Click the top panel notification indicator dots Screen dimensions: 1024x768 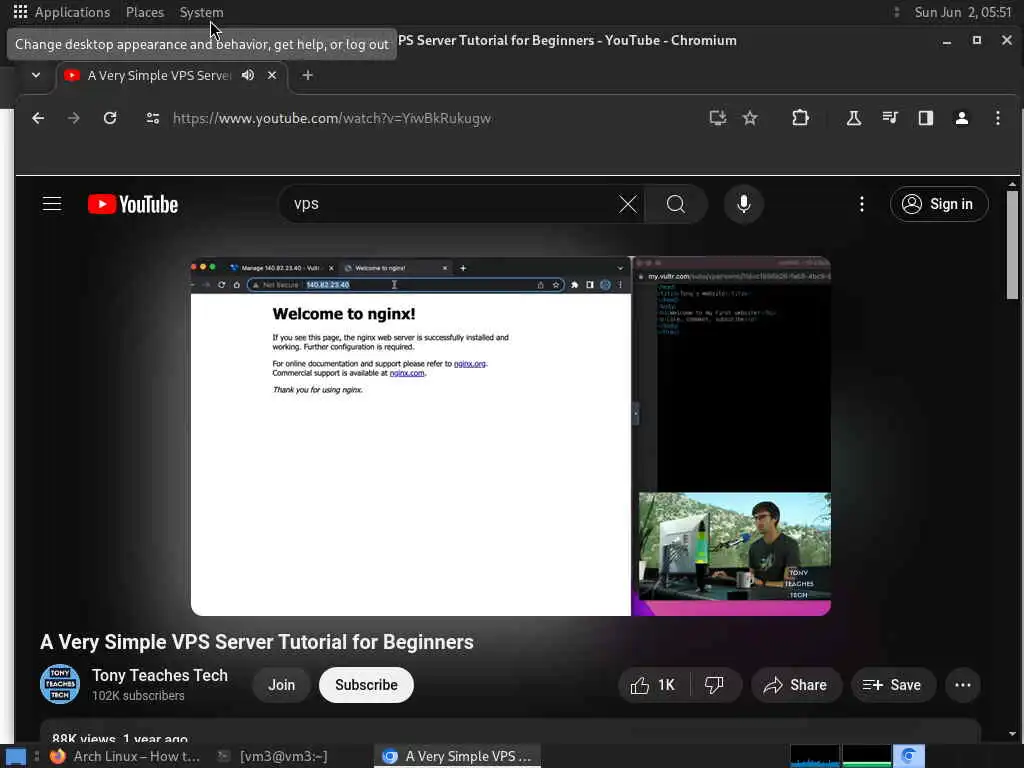click(896, 12)
